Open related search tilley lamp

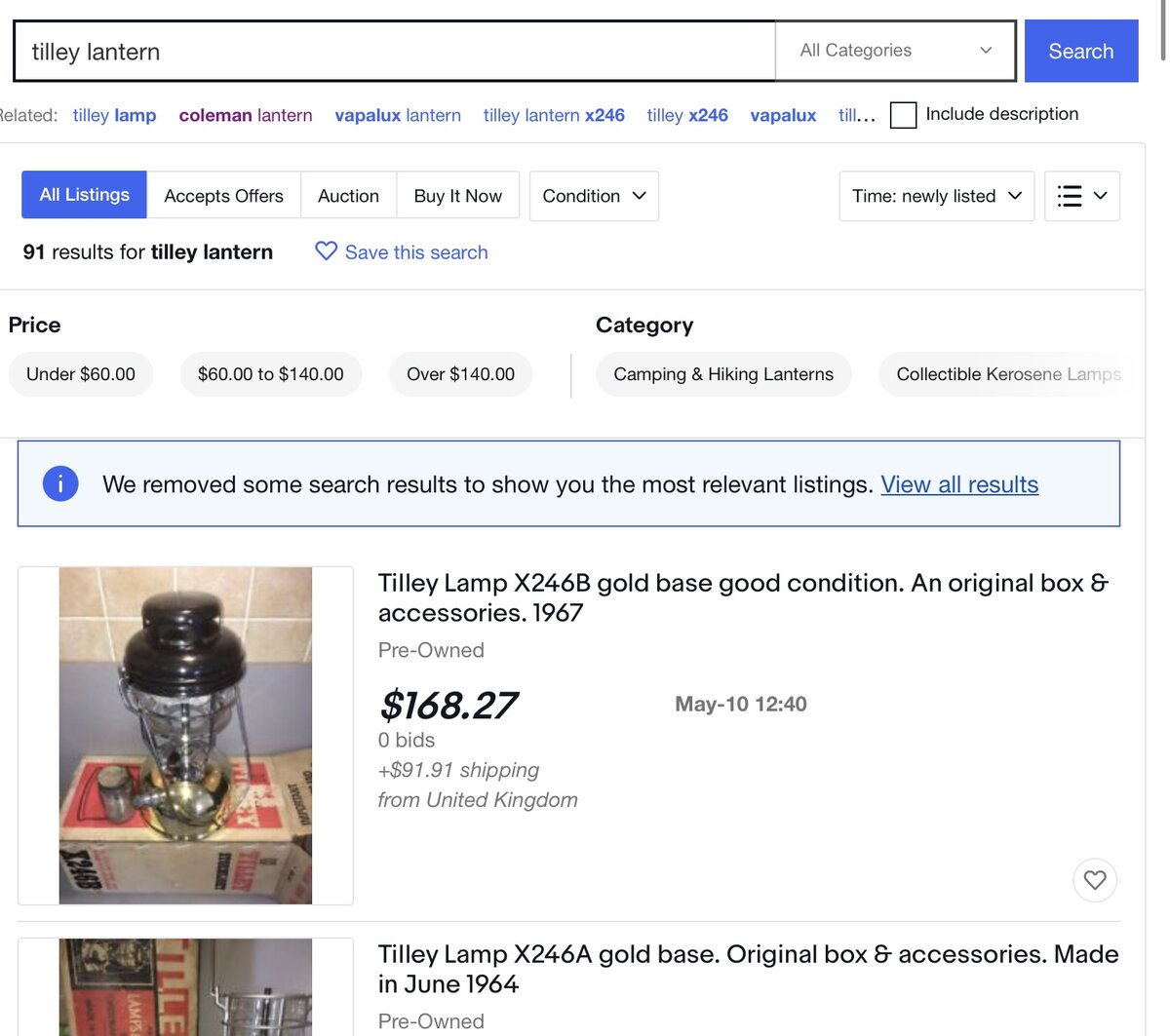[x=114, y=115]
